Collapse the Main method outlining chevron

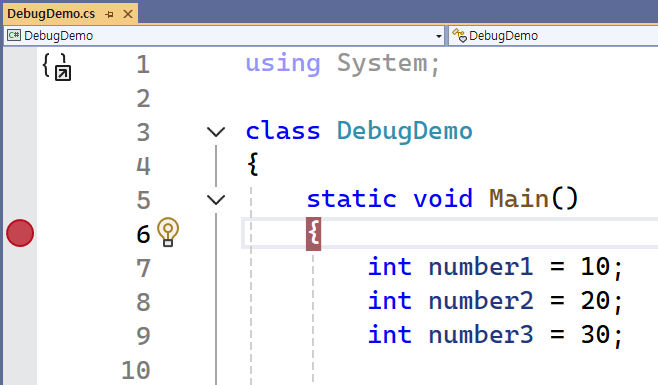click(216, 199)
